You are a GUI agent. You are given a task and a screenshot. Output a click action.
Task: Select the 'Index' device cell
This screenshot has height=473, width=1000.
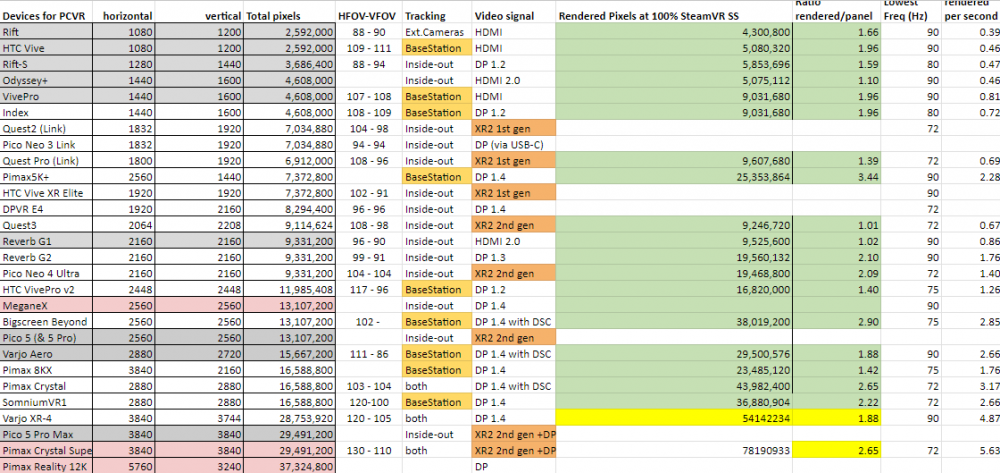[46, 112]
